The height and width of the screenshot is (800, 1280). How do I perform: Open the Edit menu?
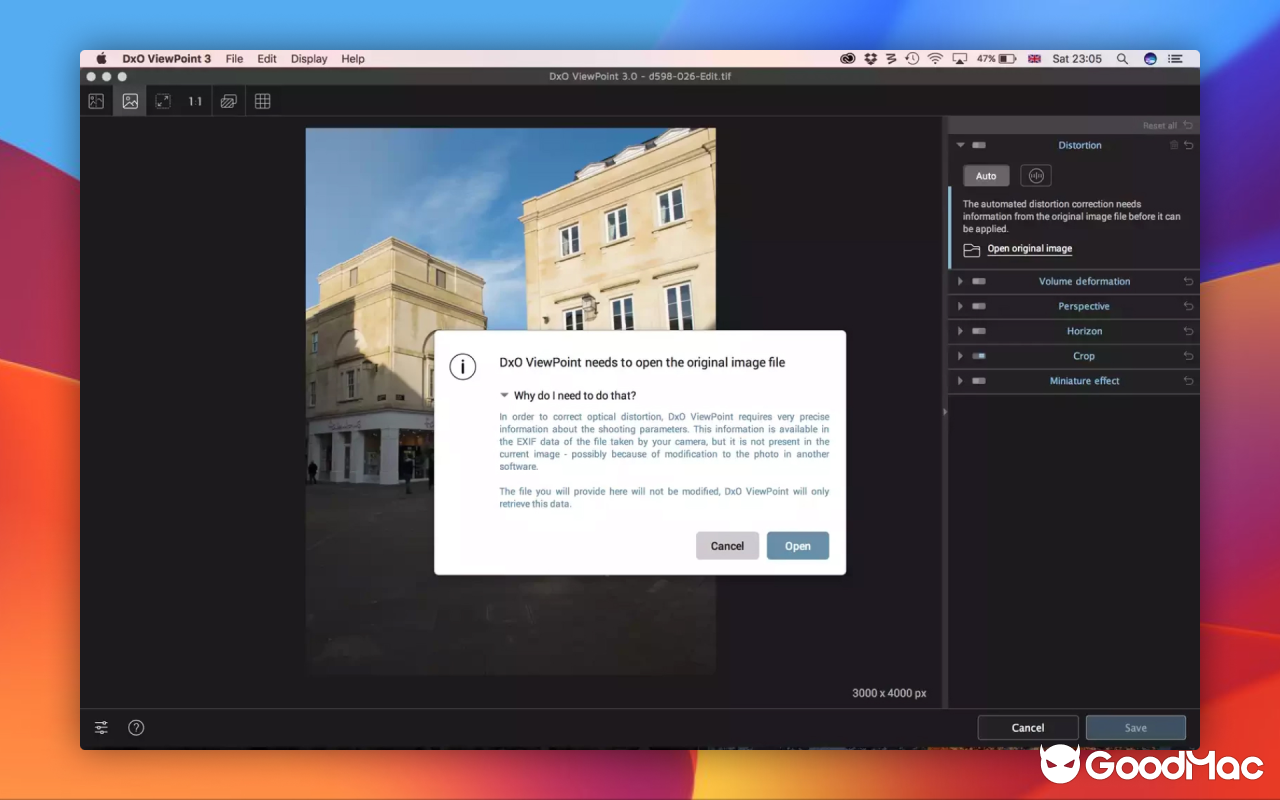[x=267, y=59]
